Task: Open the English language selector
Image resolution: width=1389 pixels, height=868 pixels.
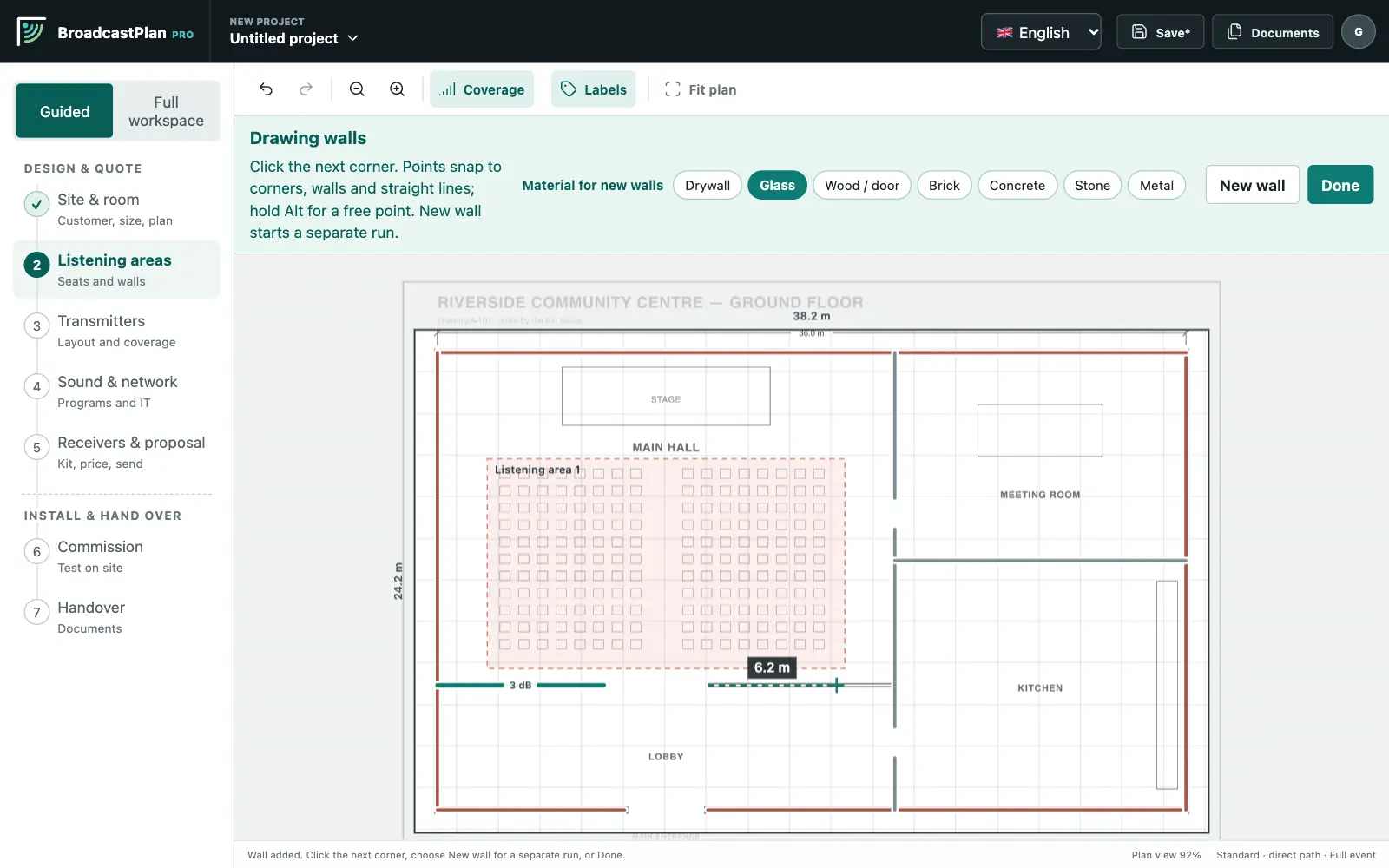Action: [1041, 32]
